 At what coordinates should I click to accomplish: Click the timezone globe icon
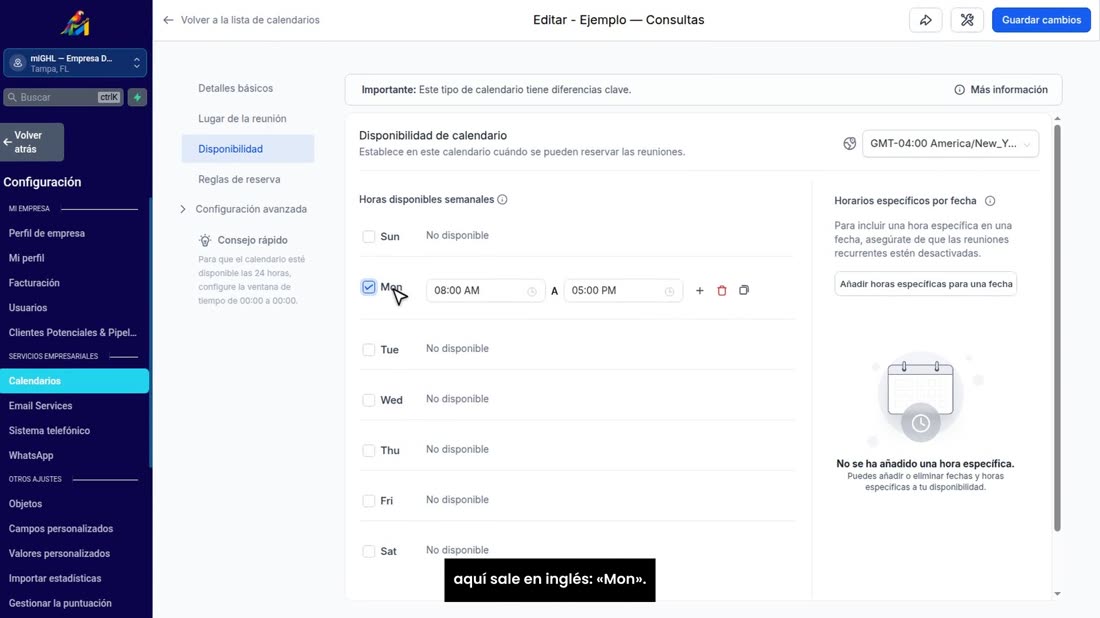(850, 144)
